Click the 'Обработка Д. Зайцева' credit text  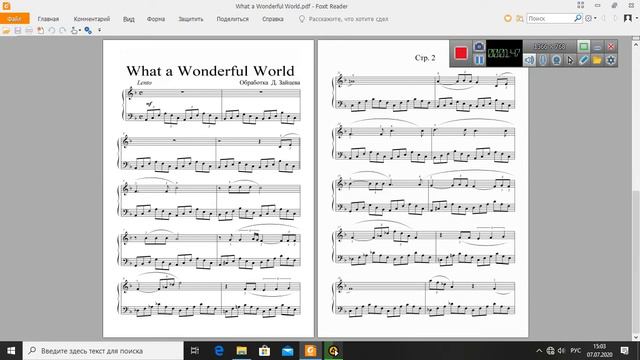tap(269, 82)
